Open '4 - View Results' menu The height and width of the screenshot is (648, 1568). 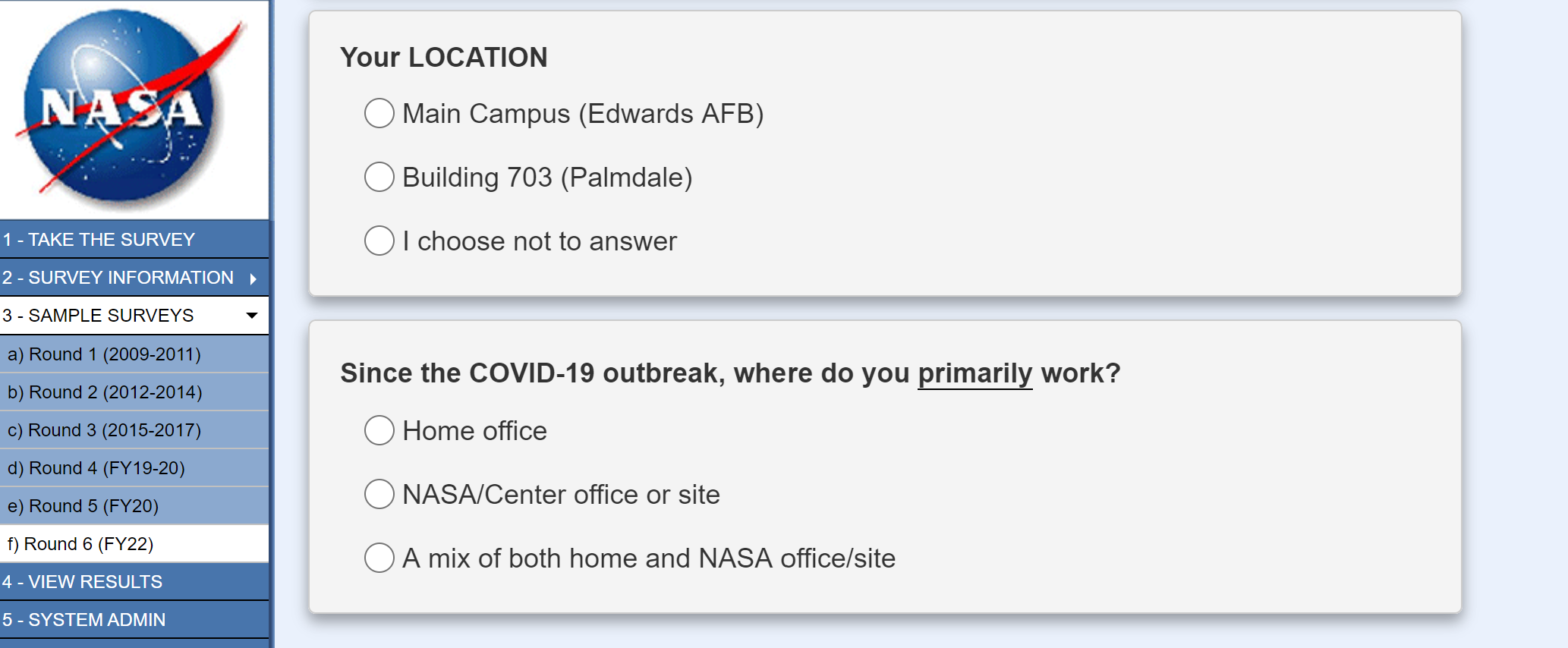[x=82, y=582]
